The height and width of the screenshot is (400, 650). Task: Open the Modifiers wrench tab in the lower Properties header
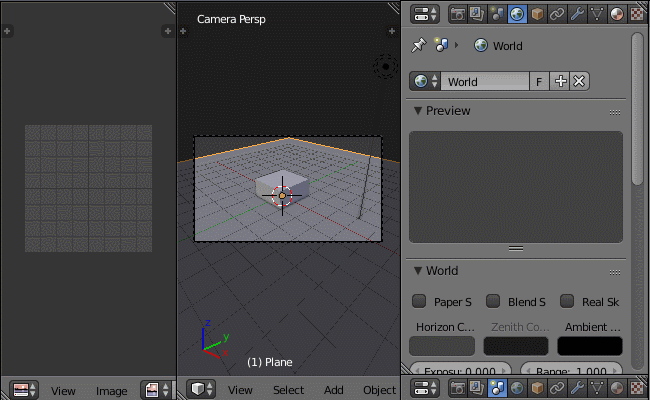[577, 388]
